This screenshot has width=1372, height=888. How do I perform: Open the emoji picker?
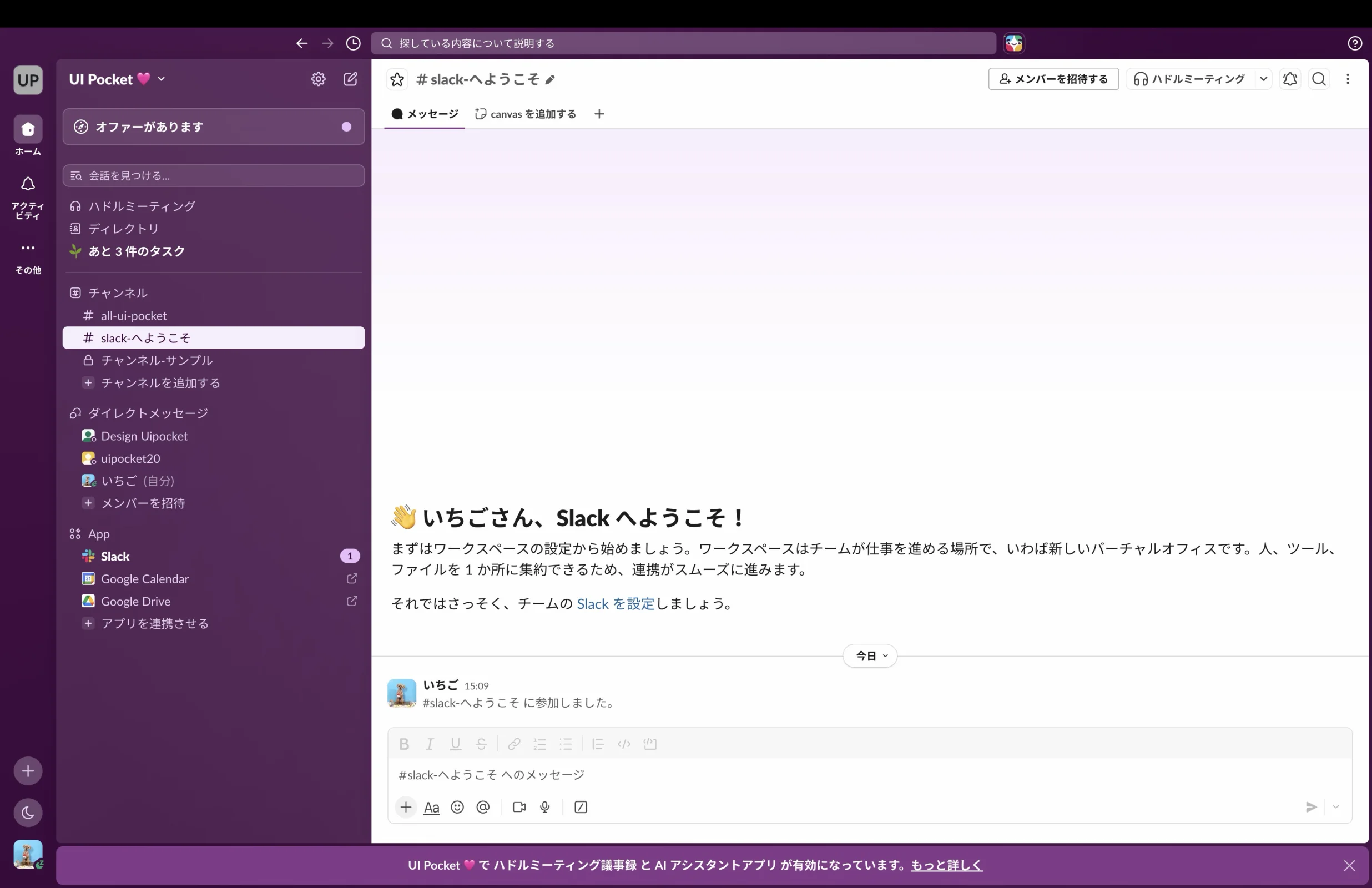point(457,808)
